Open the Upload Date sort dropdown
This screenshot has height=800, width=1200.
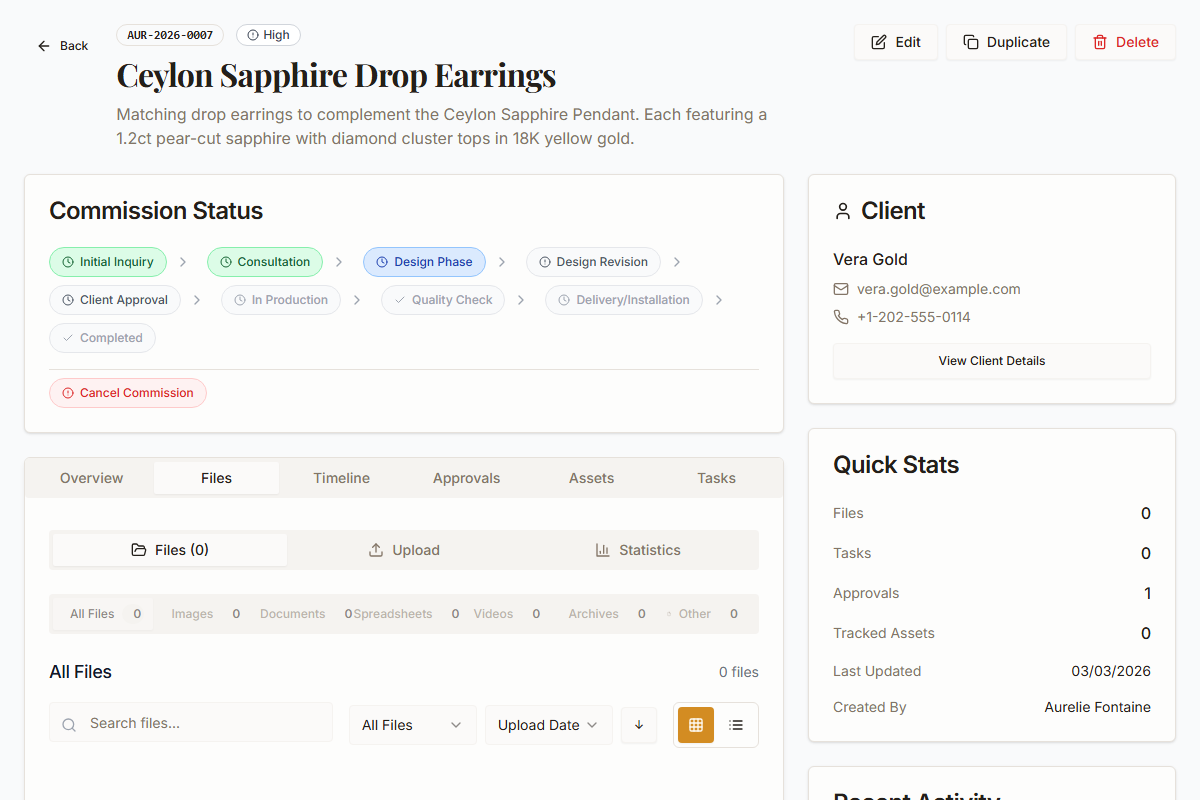548,724
